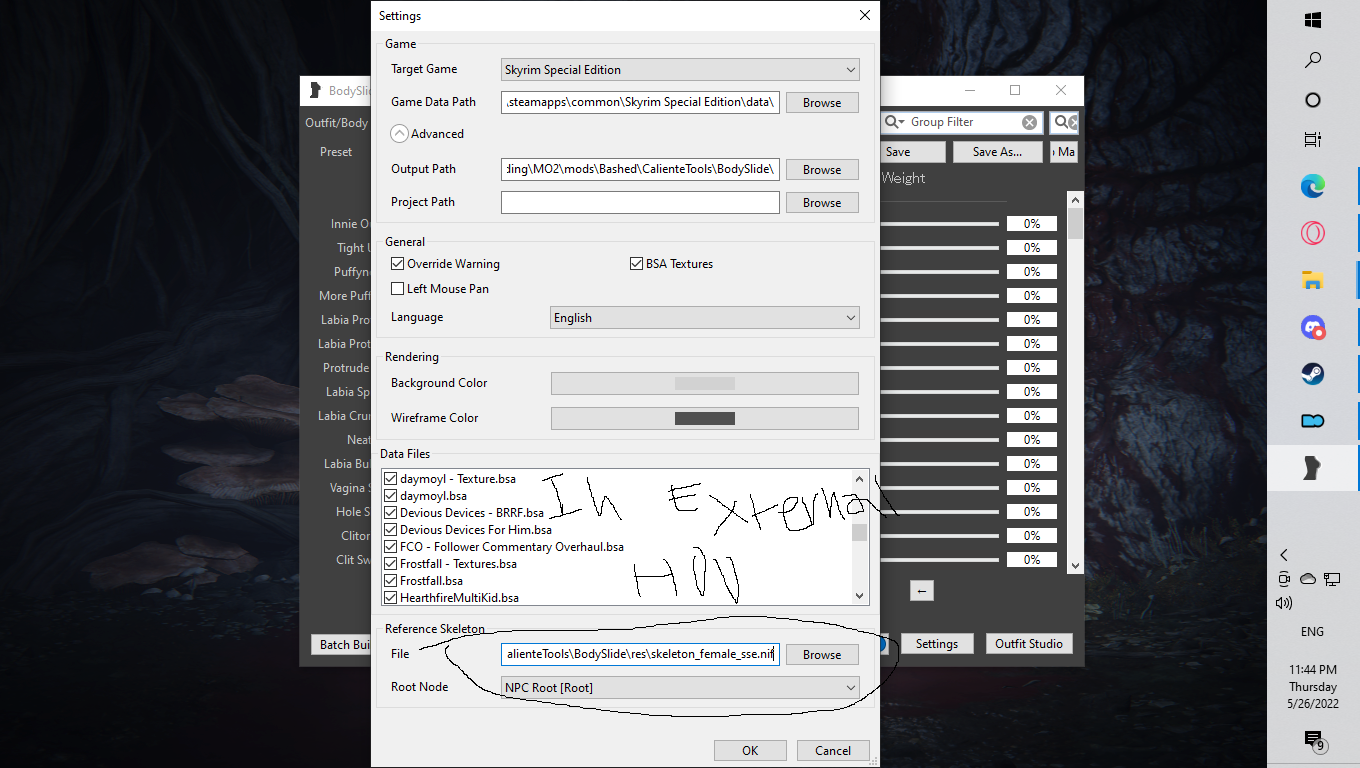Open the Language dropdown
The image size is (1360, 768).
pos(705,318)
